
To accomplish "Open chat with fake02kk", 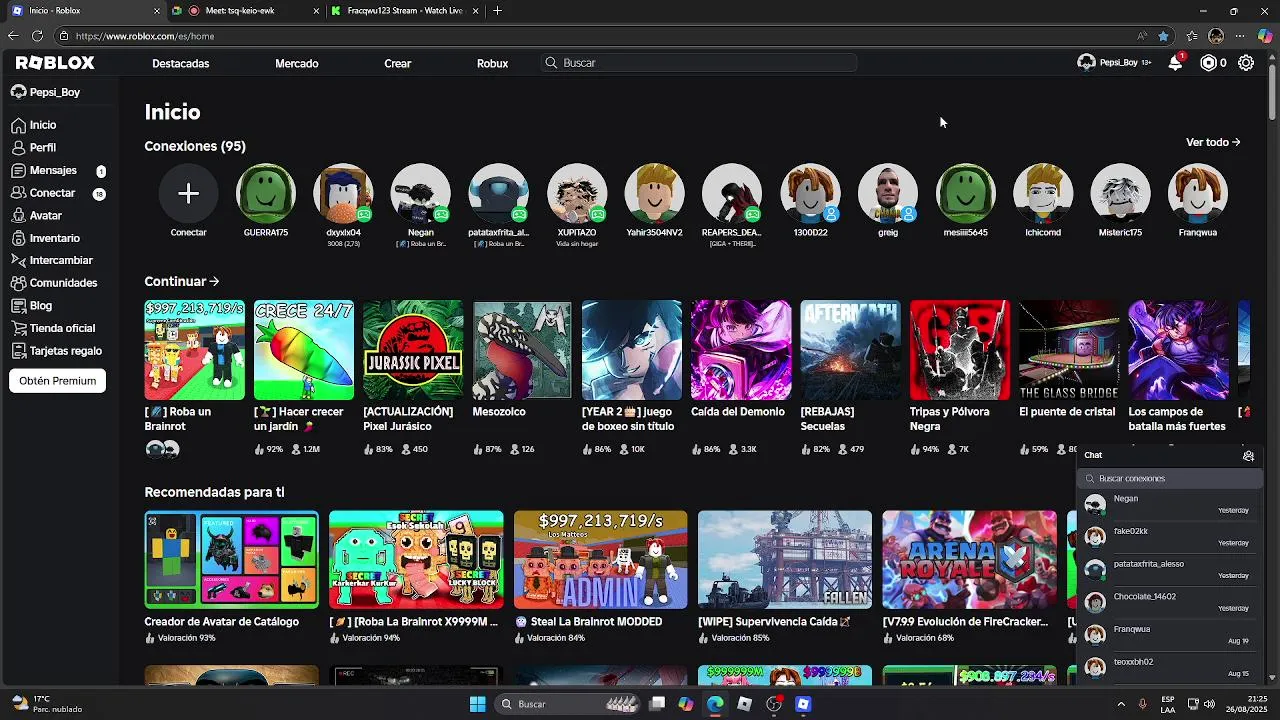I will pos(1168,538).
